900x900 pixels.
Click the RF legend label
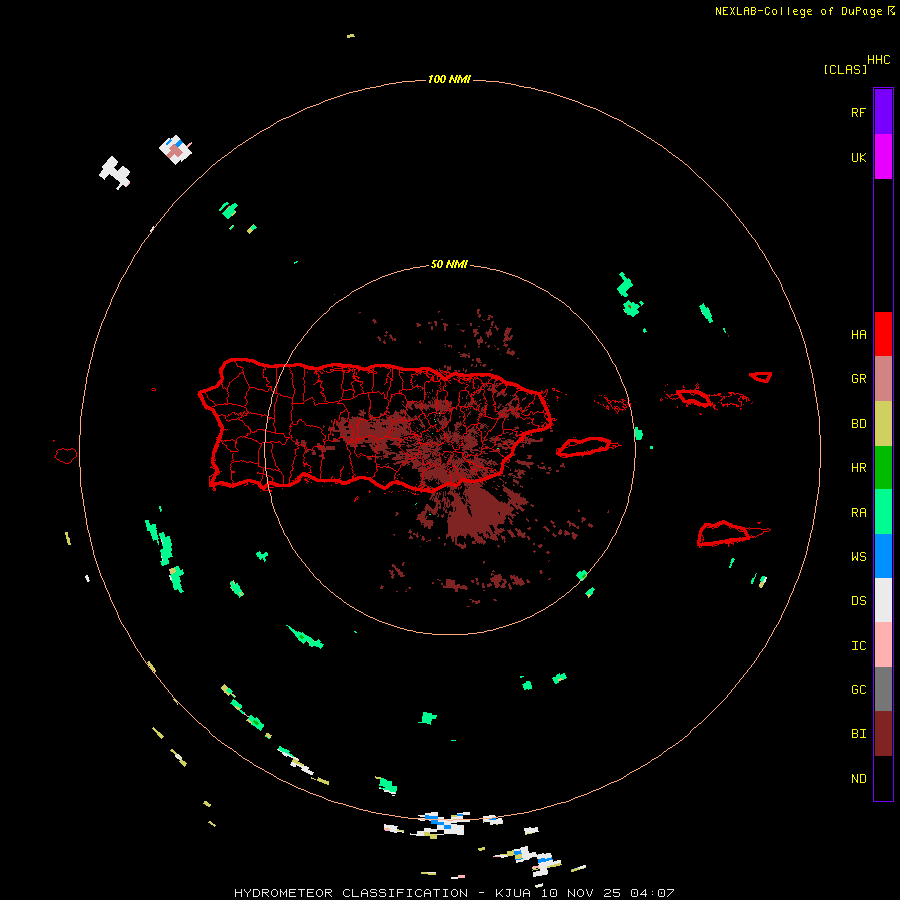(x=858, y=112)
